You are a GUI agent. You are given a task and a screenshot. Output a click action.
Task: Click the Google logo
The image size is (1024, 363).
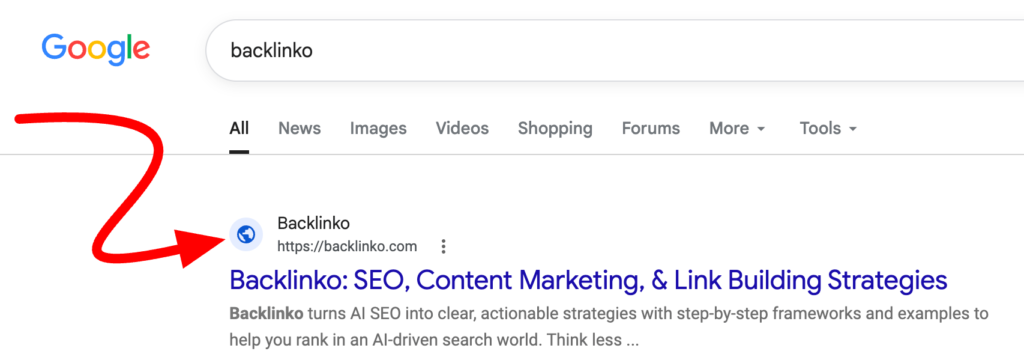click(96, 50)
